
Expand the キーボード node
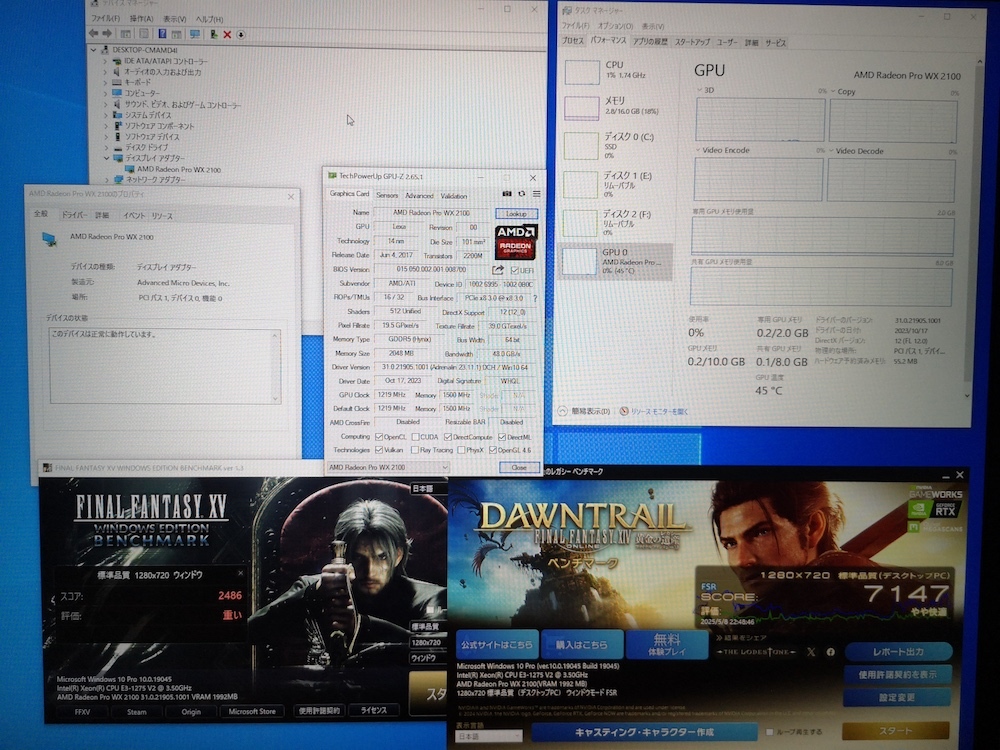(x=105, y=83)
